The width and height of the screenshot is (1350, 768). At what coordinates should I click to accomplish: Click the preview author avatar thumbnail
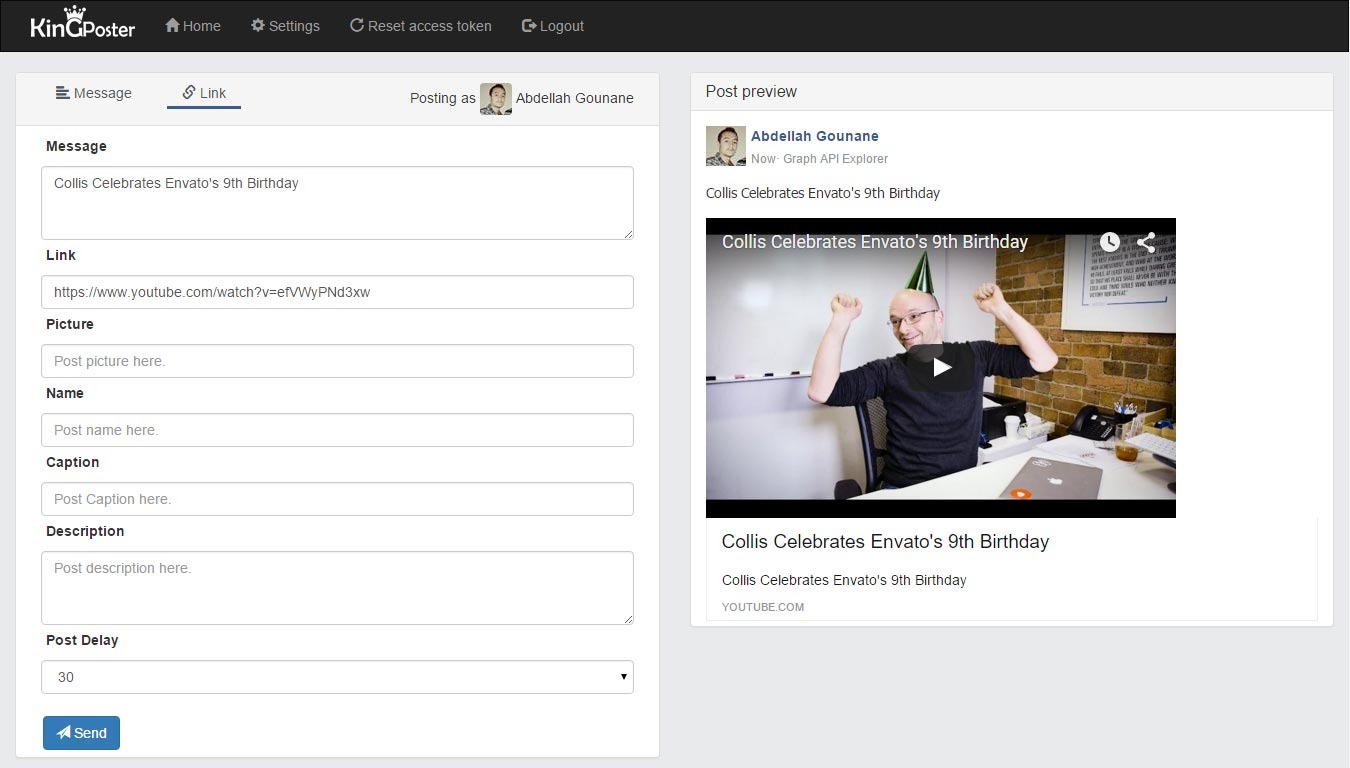(726, 146)
